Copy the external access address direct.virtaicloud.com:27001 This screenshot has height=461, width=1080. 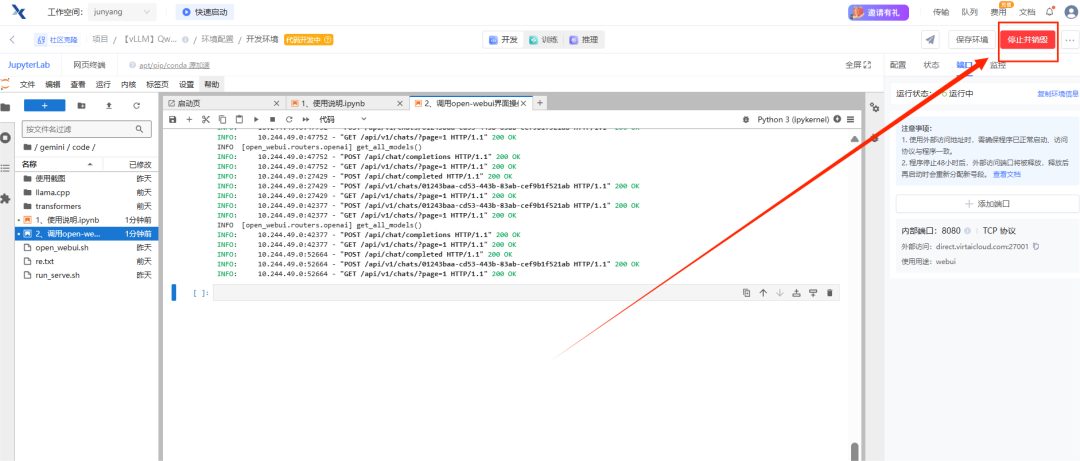pos(1035,247)
